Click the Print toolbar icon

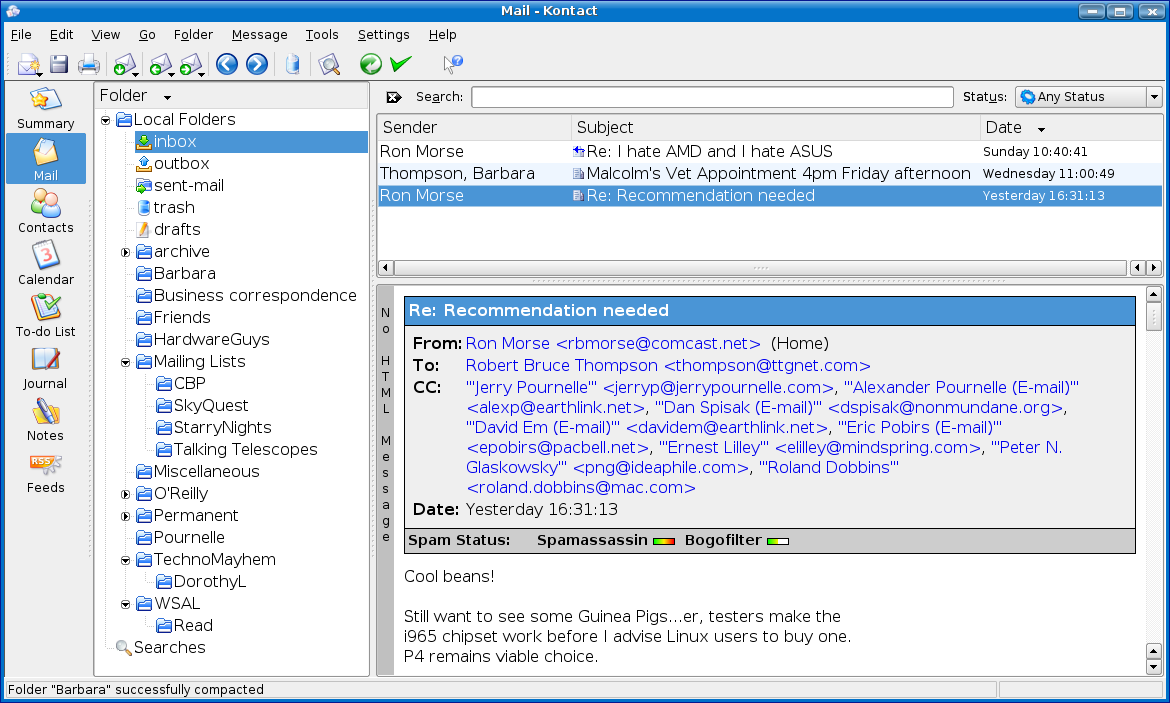89,65
